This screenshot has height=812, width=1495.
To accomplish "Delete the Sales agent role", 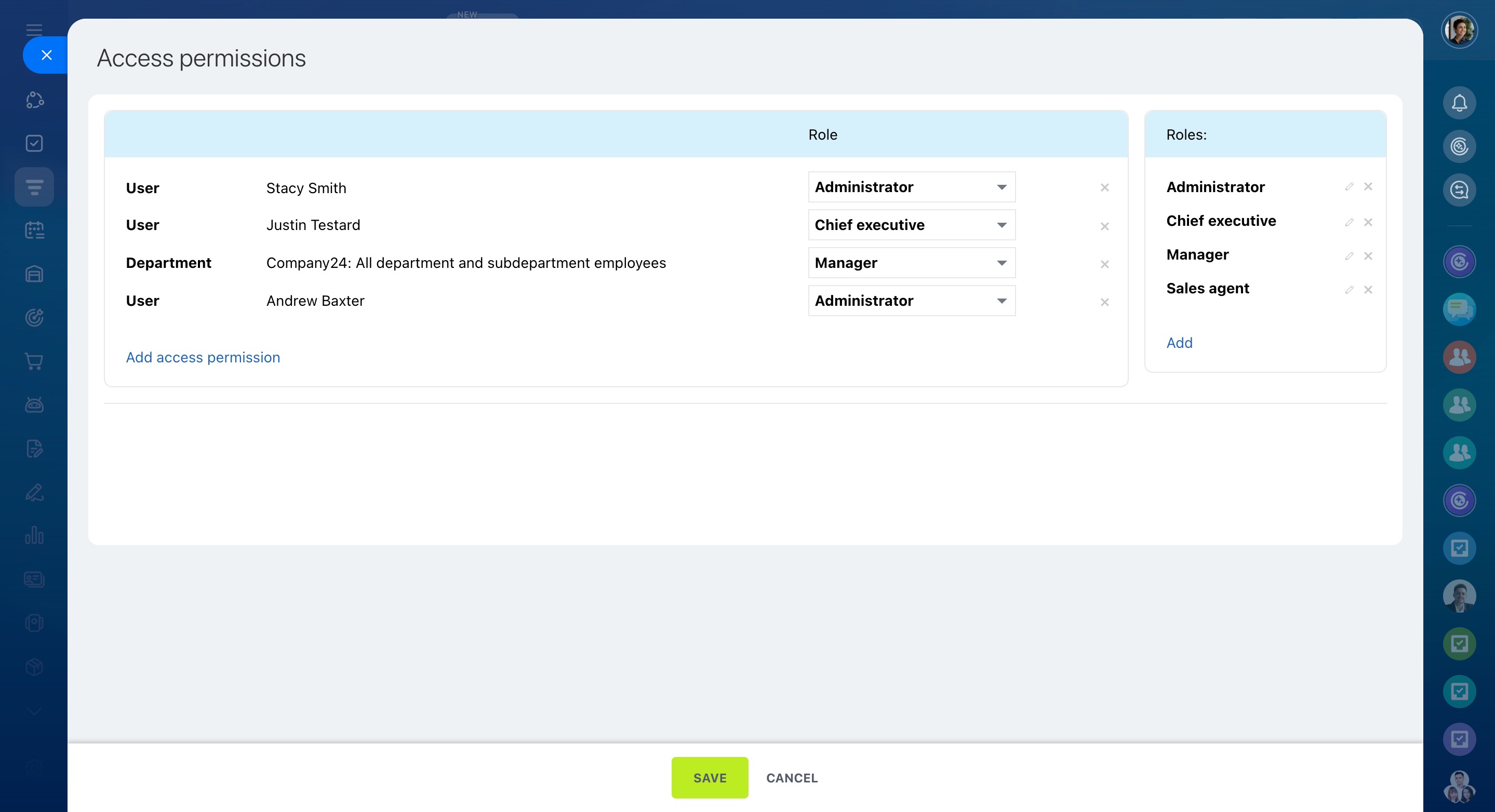I will tap(1368, 289).
